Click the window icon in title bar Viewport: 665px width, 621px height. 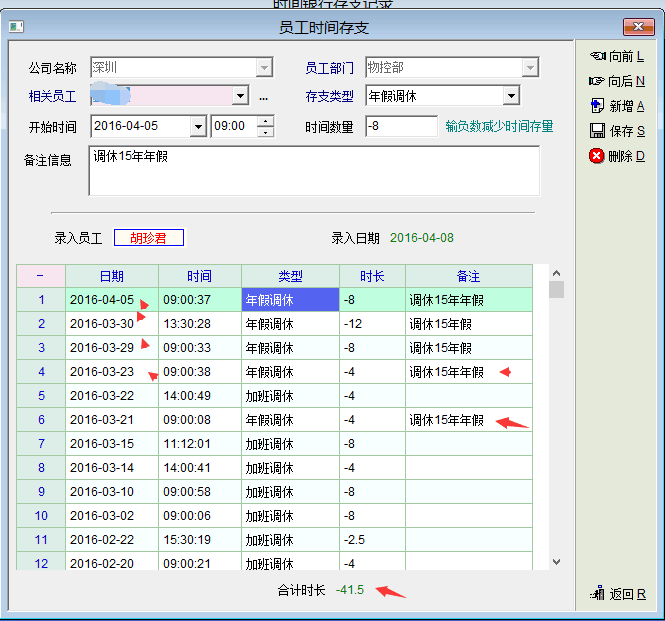(16, 26)
